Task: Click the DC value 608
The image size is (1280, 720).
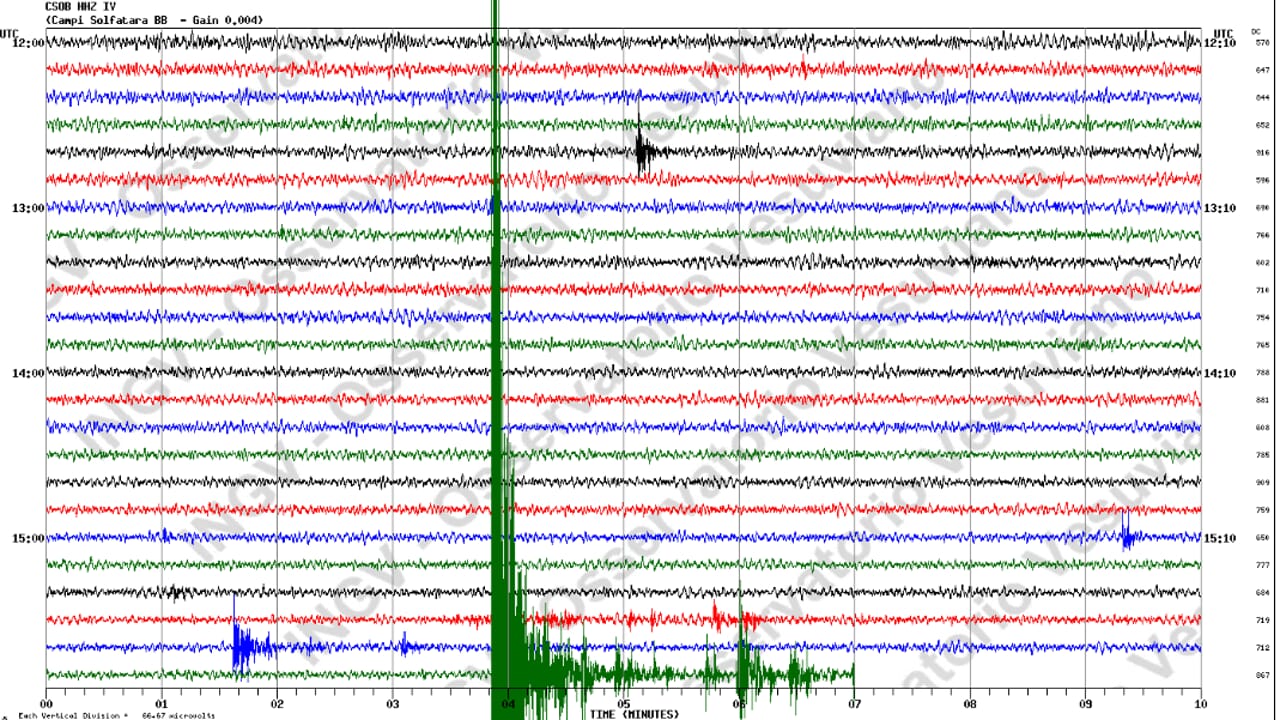Action: point(1262,428)
